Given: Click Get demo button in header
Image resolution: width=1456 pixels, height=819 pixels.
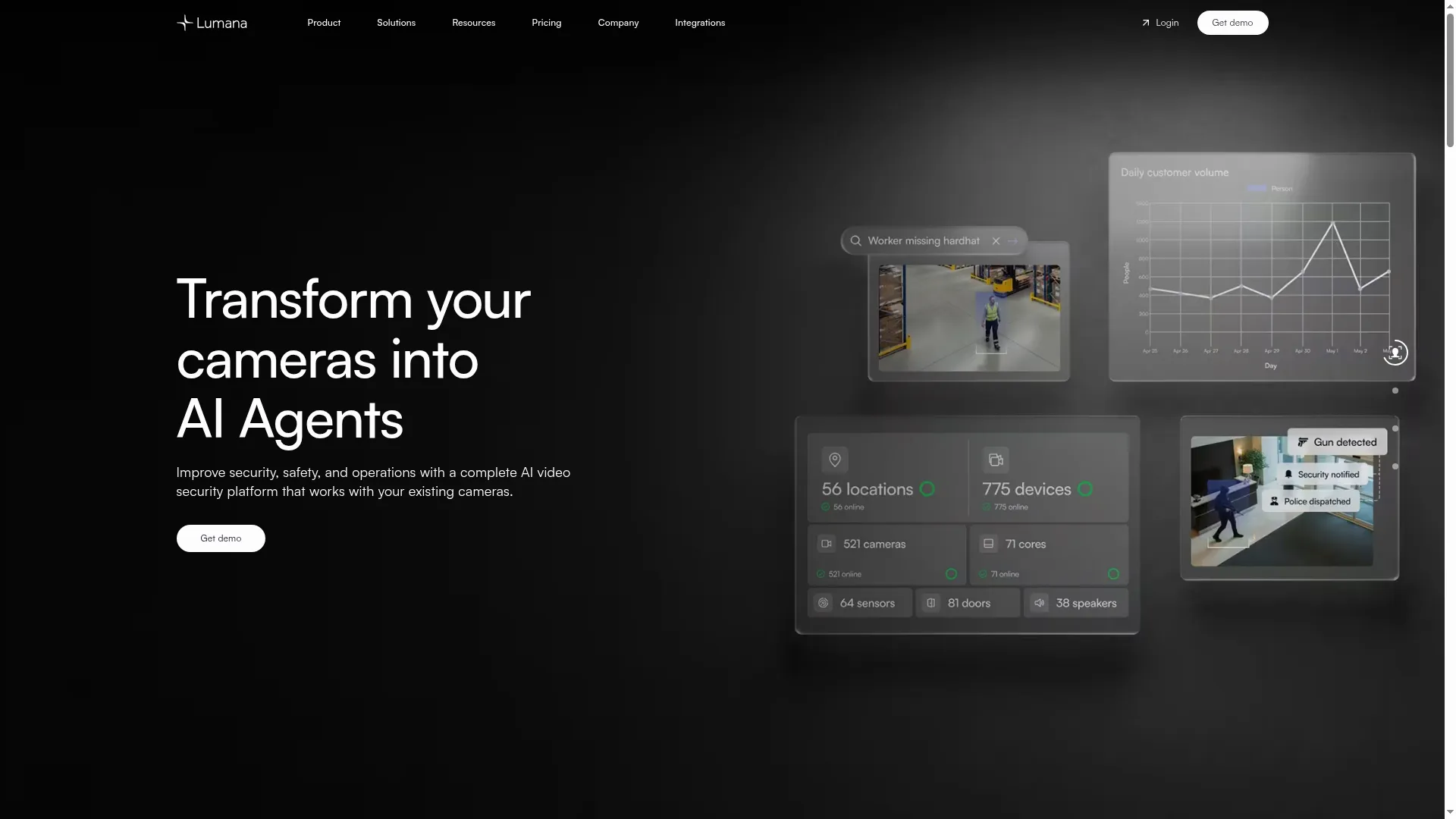Looking at the screenshot, I should 1232,23.
